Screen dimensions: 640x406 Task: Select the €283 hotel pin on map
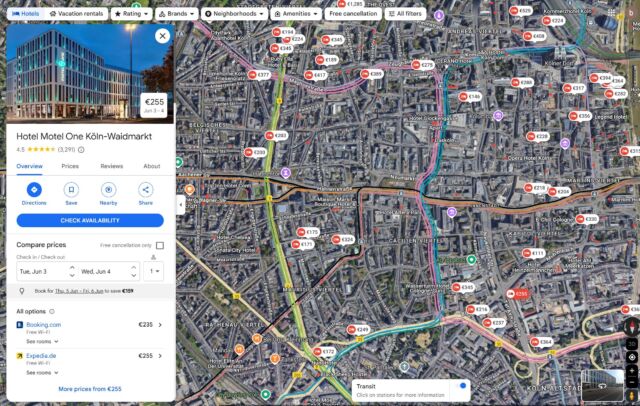(x=276, y=135)
